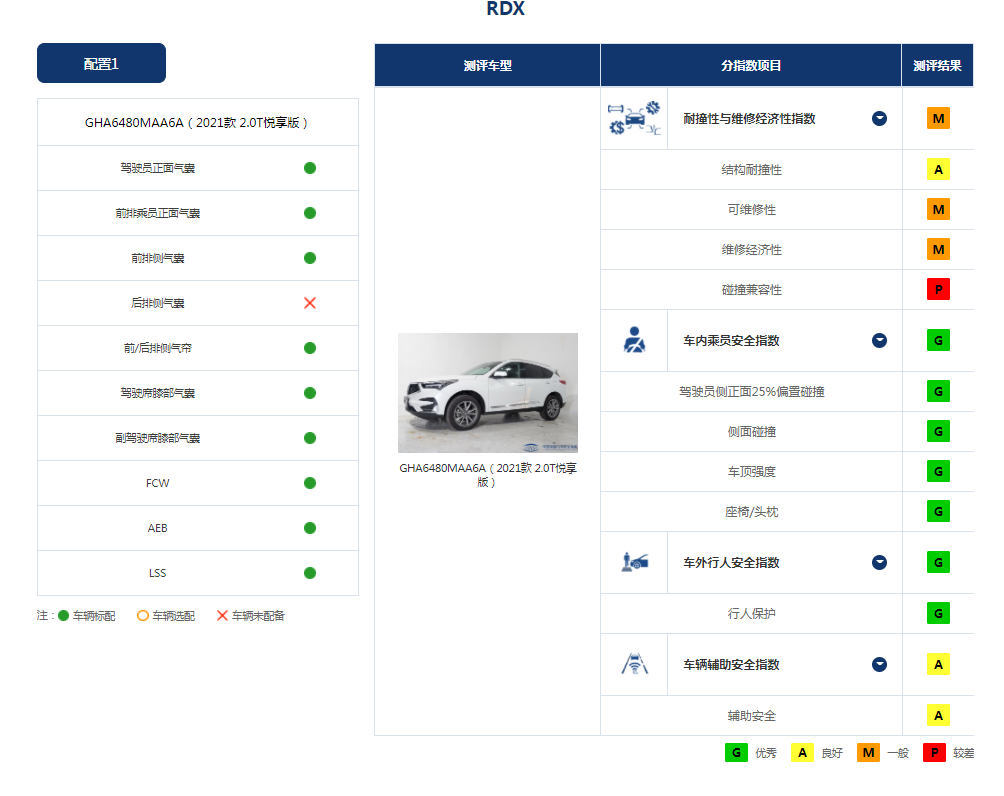The width and height of the screenshot is (1004, 796).
Task: Click the pedestrian safety index icon
Action: (x=635, y=562)
